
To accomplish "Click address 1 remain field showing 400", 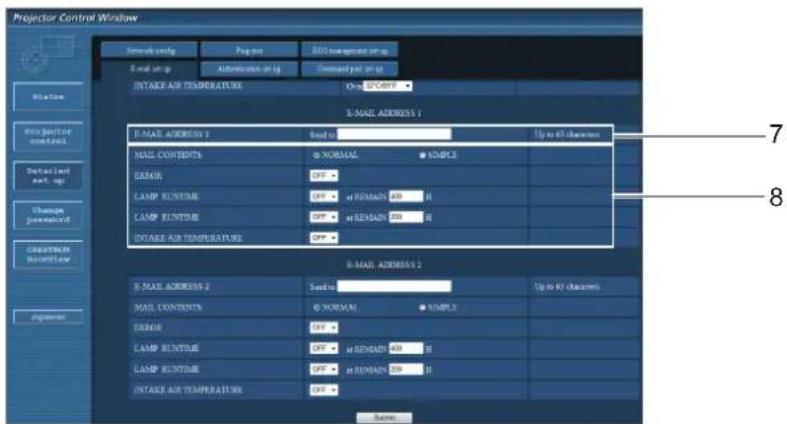I will tap(406, 196).
